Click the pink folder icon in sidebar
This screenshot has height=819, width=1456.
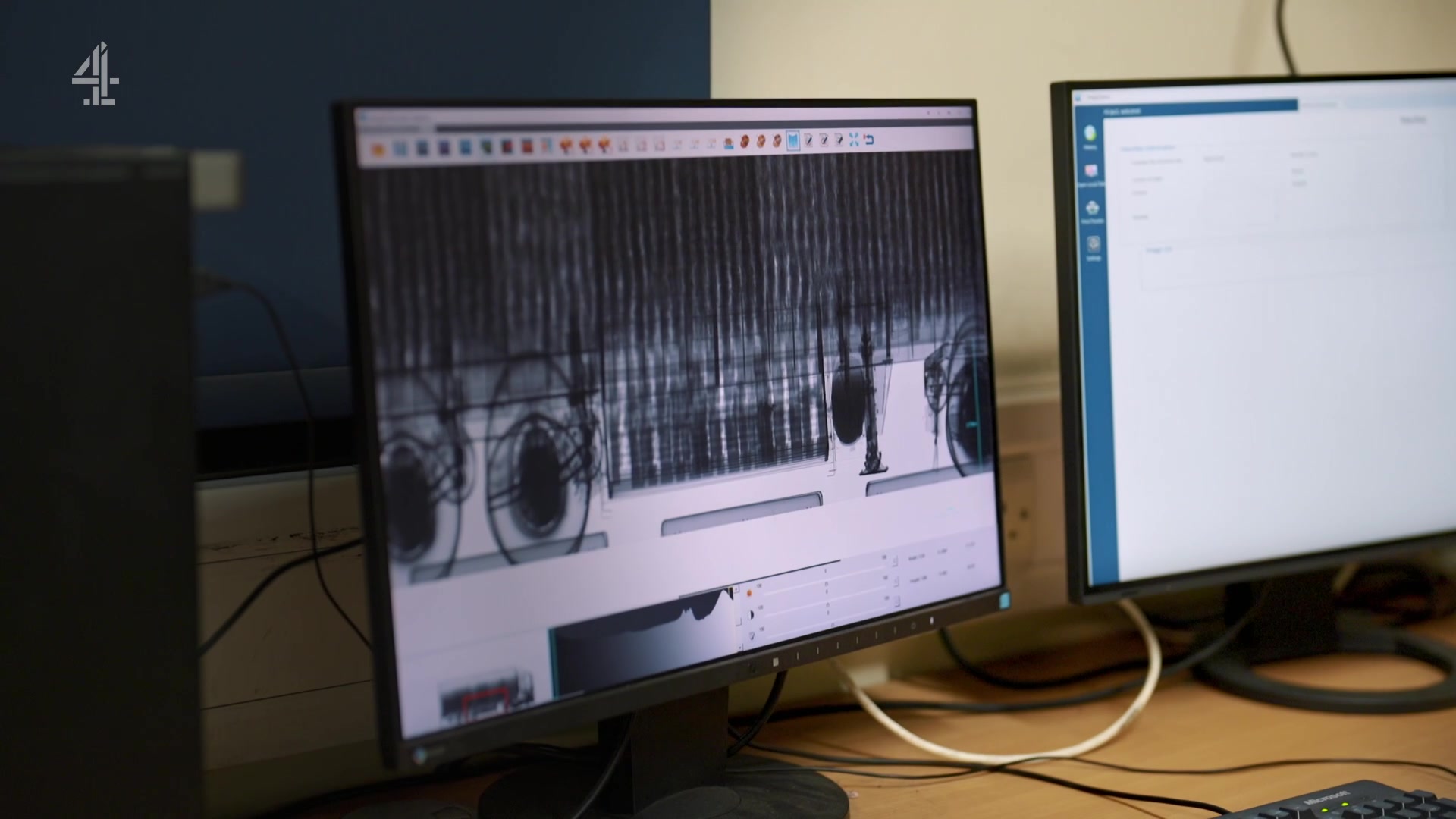[x=1090, y=171]
